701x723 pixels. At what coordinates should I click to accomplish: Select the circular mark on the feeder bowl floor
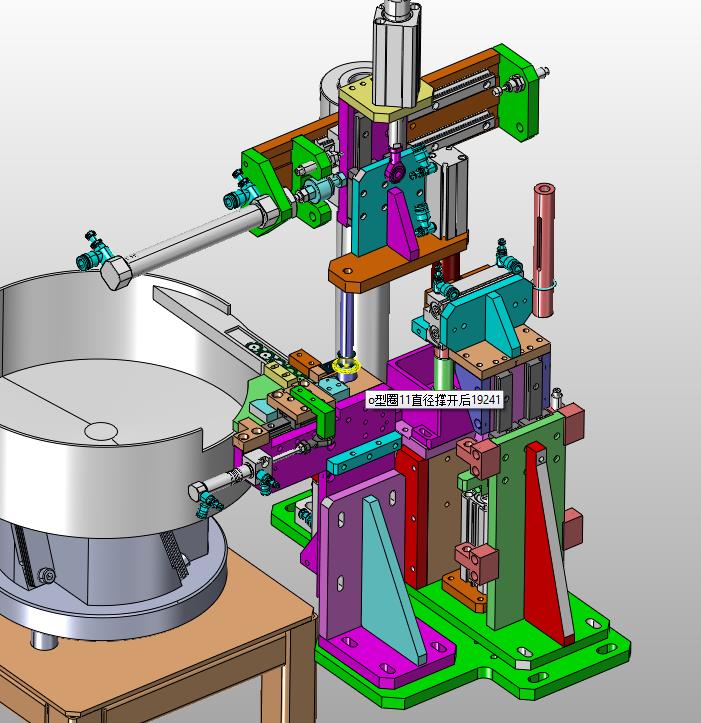[101, 431]
